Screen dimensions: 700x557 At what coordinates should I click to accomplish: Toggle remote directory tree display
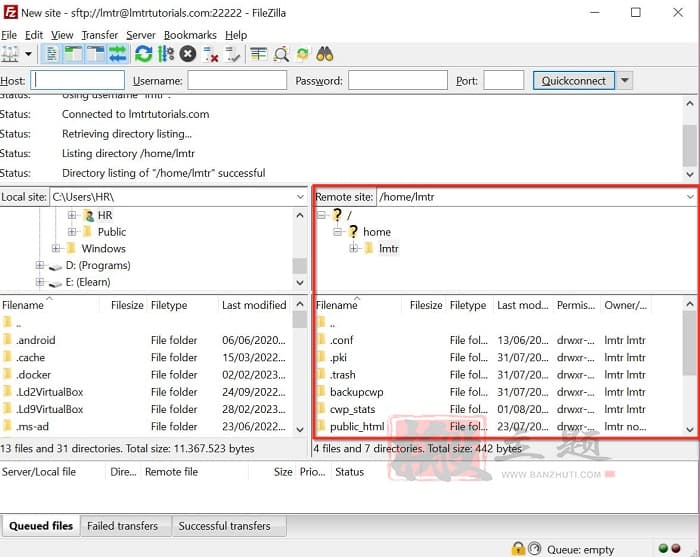[96, 54]
